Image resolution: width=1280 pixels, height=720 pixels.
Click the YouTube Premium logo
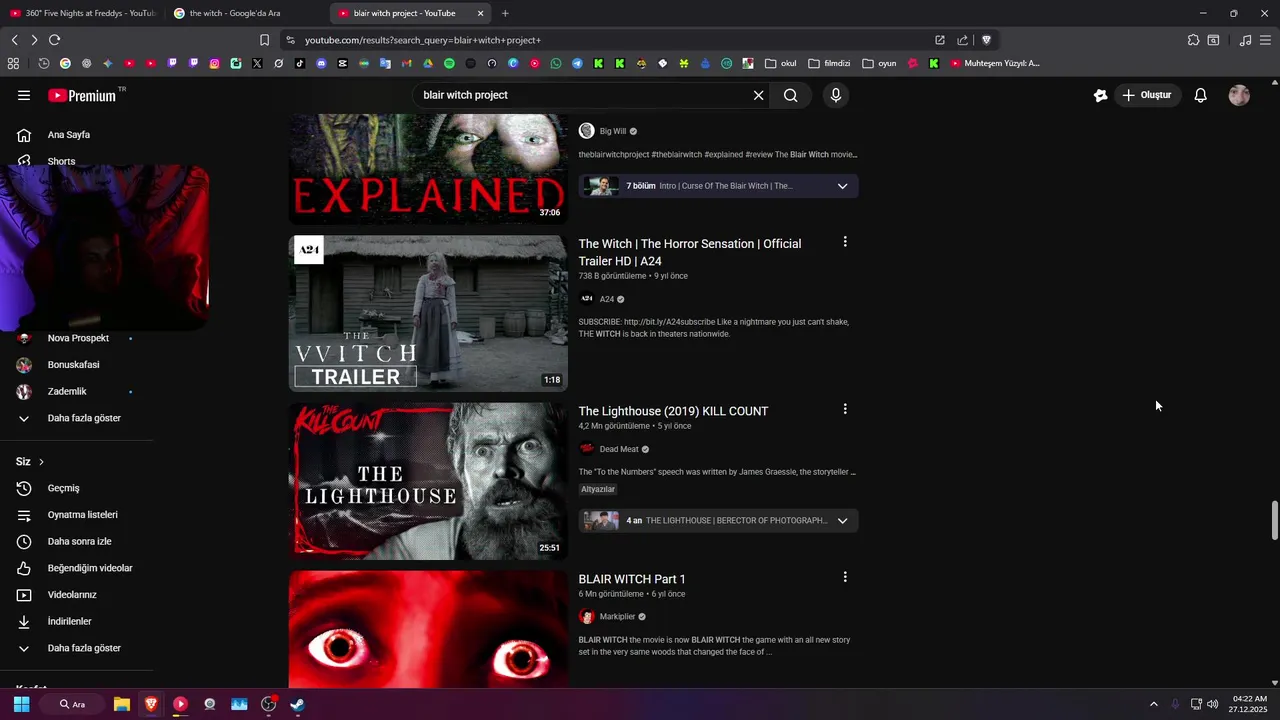(x=82, y=95)
